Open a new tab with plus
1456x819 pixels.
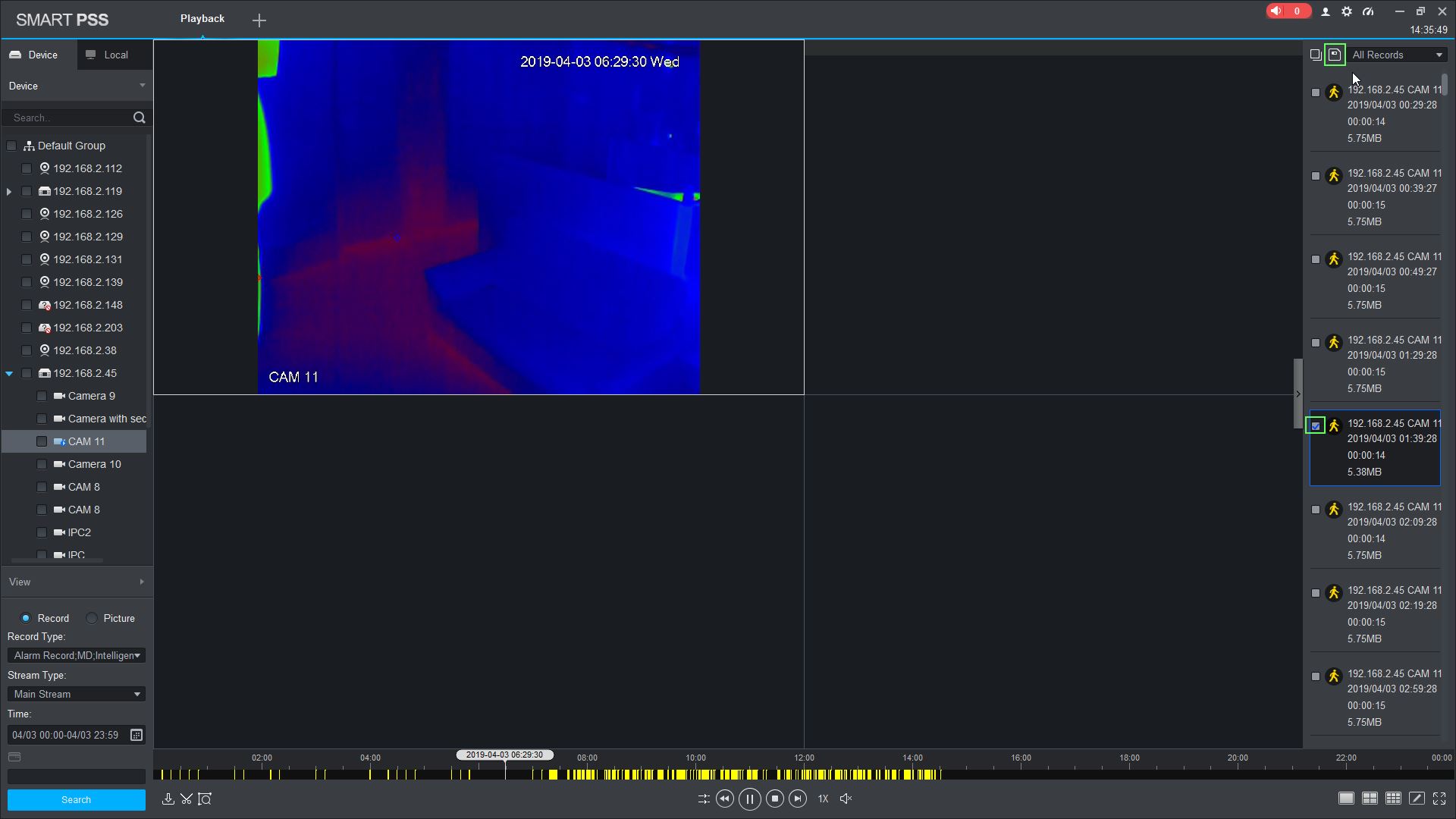pos(259,20)
